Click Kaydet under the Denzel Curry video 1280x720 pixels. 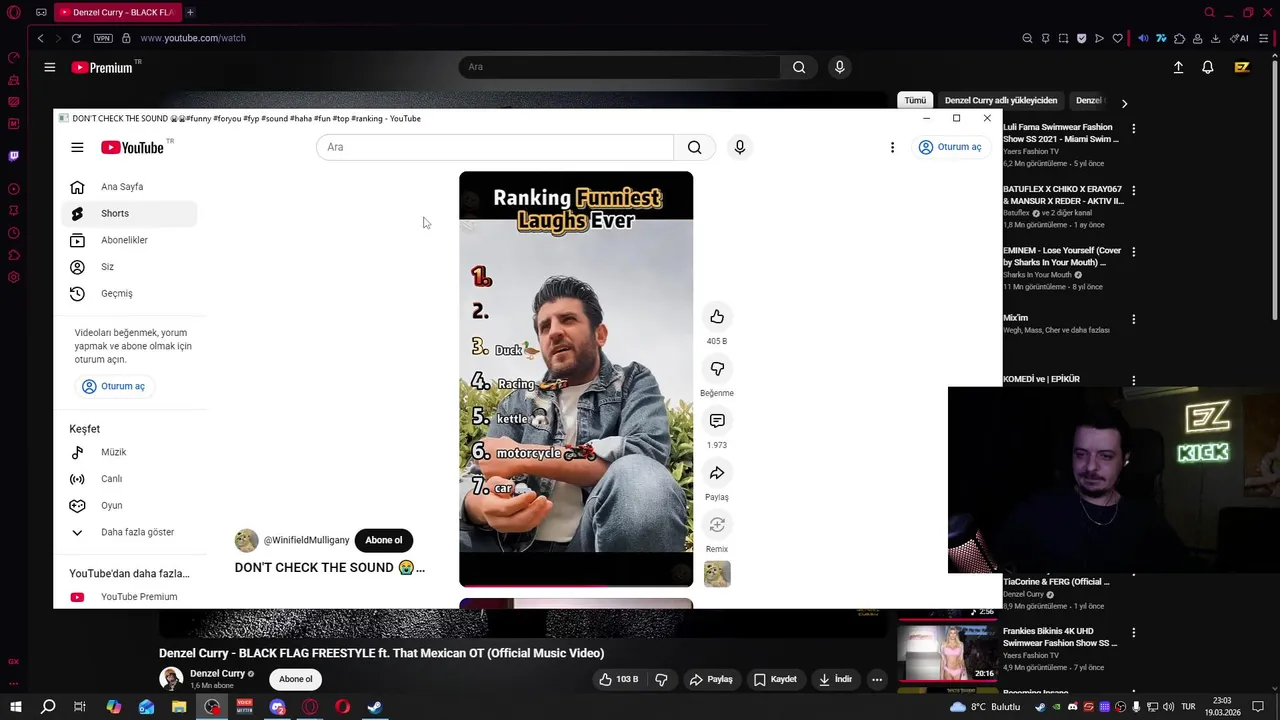pyautogui.click(x=775, y=679)
